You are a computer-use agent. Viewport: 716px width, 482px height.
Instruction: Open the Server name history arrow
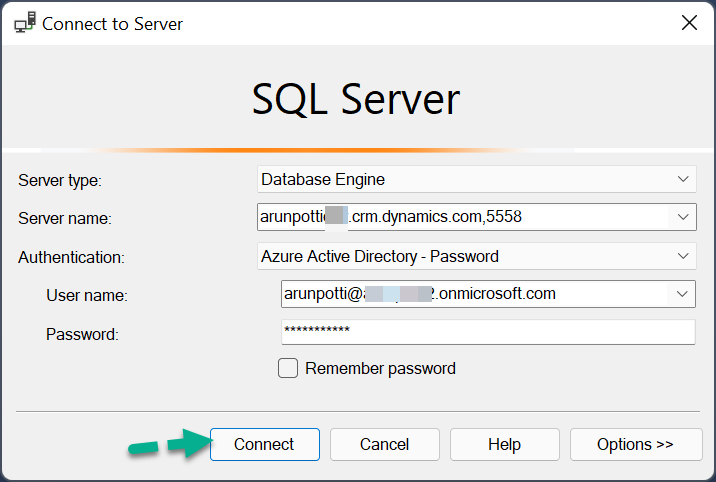(x=683, y=217)
